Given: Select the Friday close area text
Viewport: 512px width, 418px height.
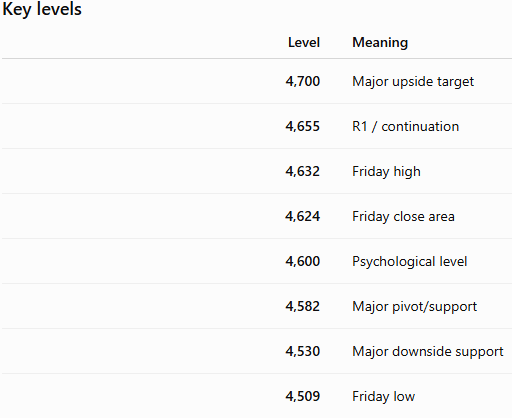Looking at the screenshot, I should click(x=403, y=217).
